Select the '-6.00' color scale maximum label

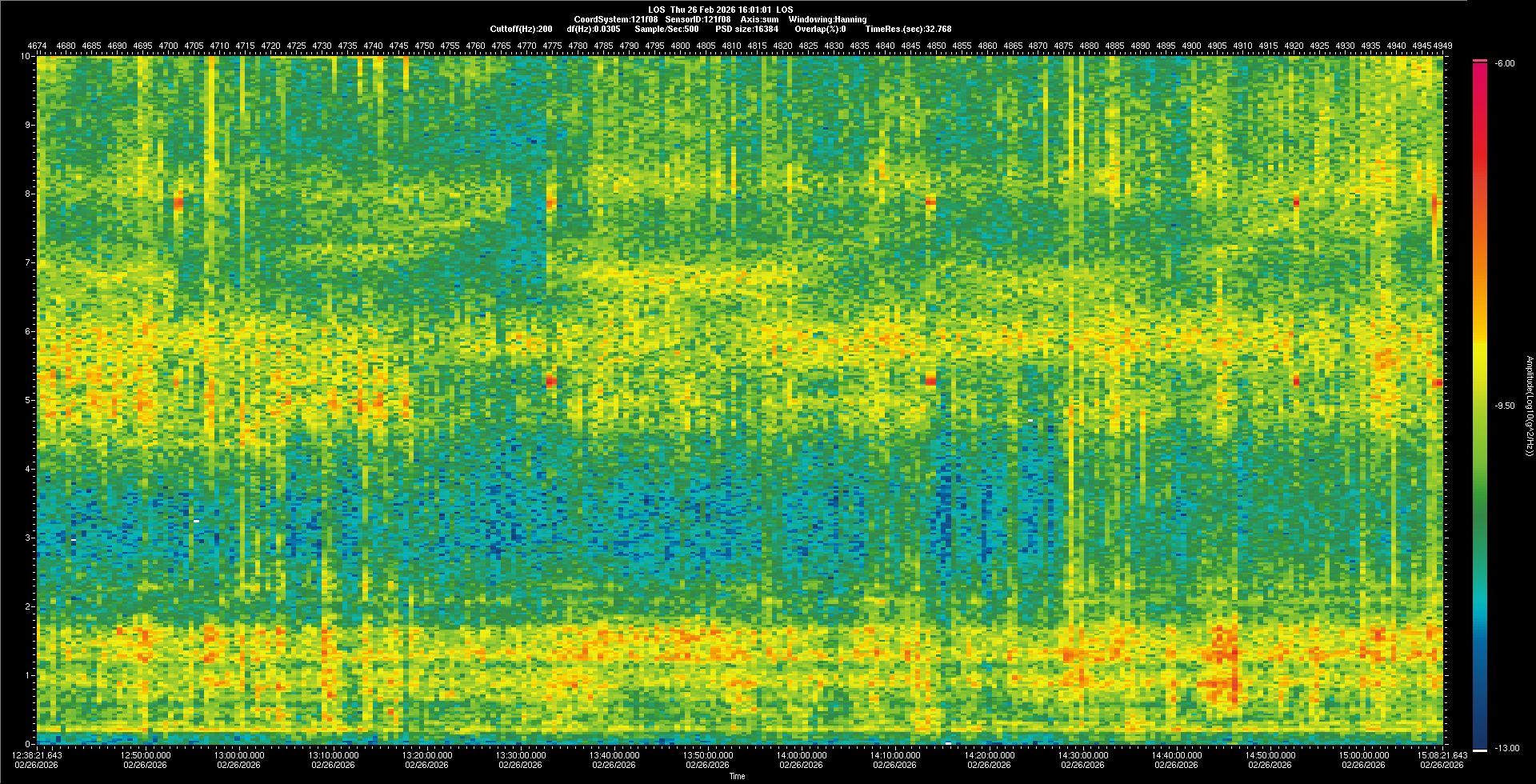coord(1504,63)
